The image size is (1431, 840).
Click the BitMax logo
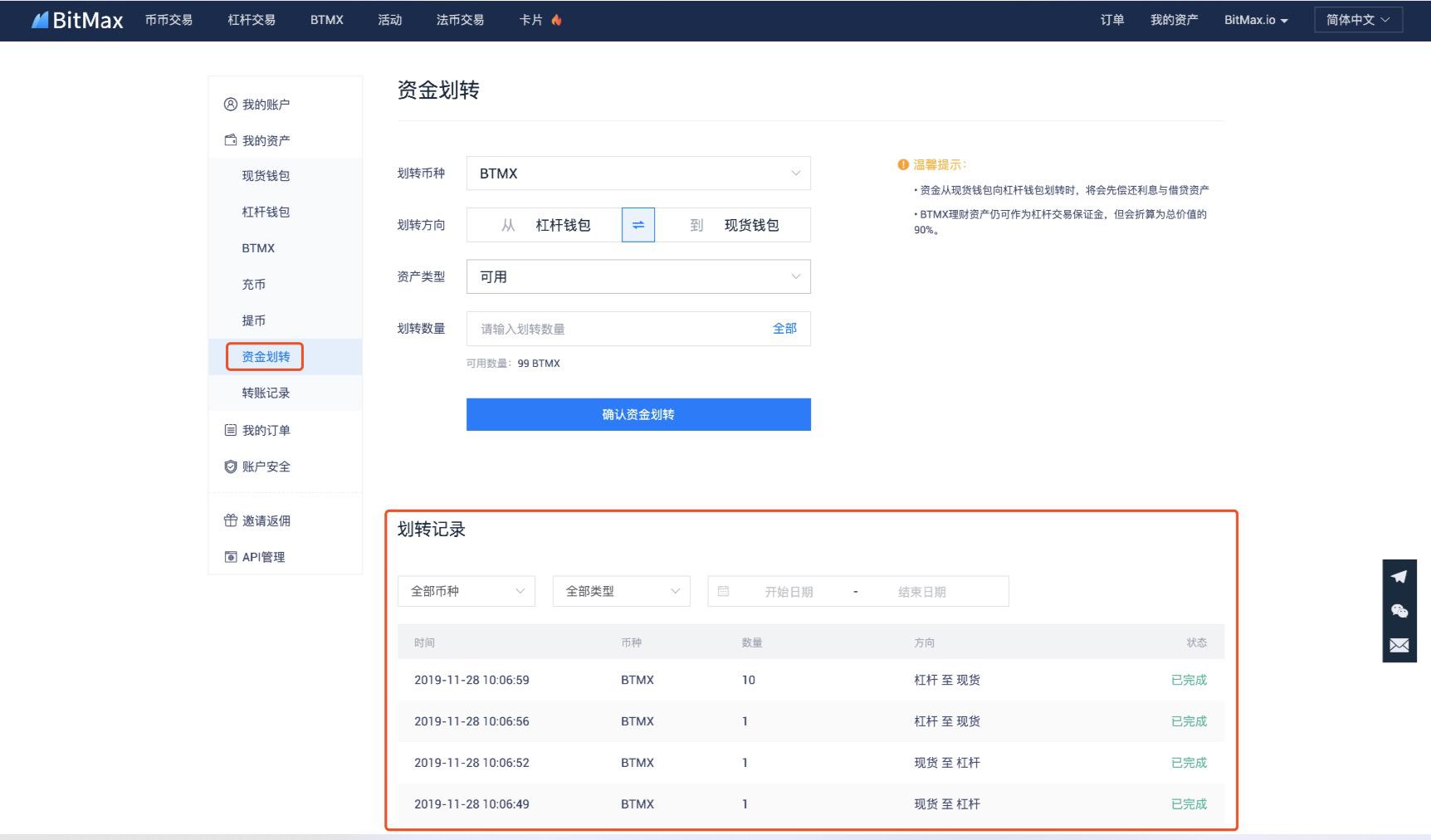[77, 20]
